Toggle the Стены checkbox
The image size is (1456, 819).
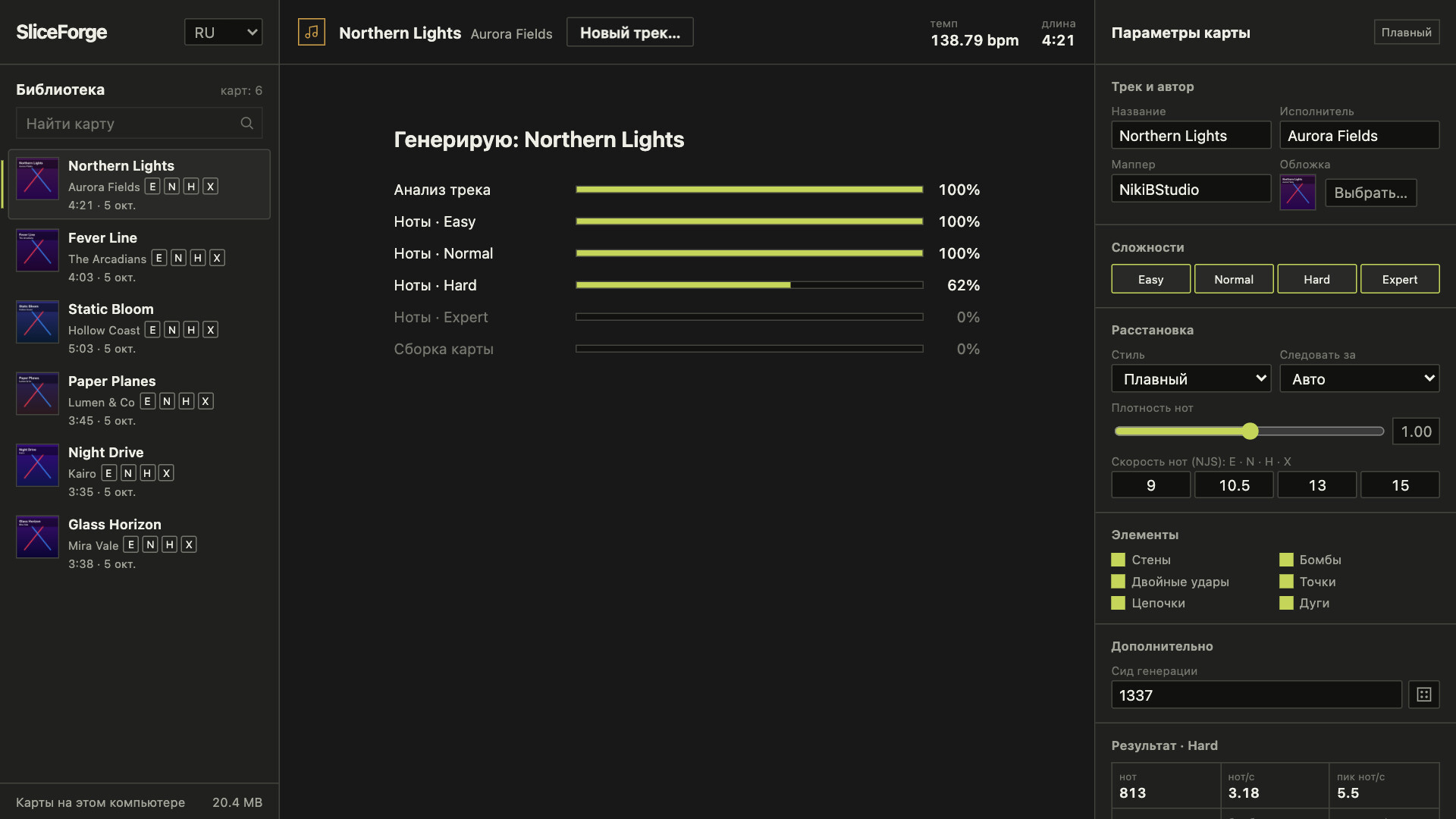coord(1118,560)
